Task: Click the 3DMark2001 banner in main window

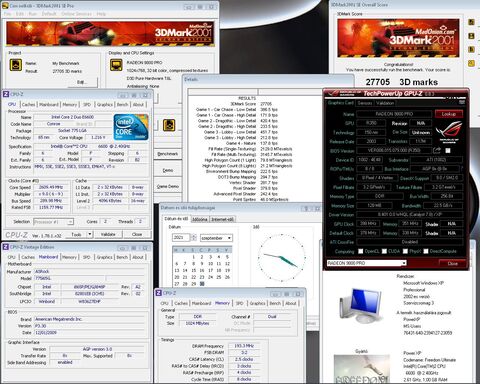Action: [x=109, y=33]
